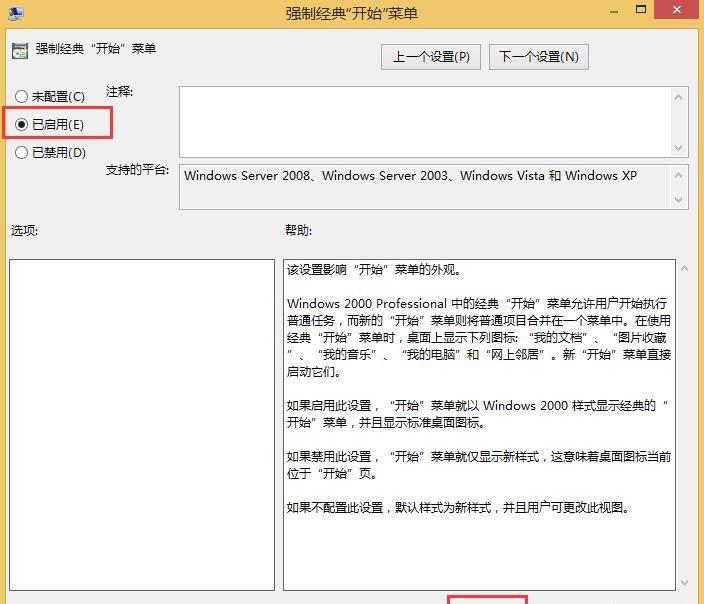Click the 支持的平台 text showing Windows Server 2008

pos(410,176)
